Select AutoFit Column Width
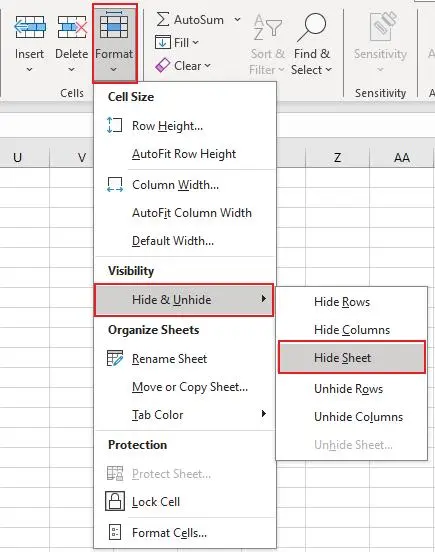This screenshot has width=435, height=552. [192, 213]
